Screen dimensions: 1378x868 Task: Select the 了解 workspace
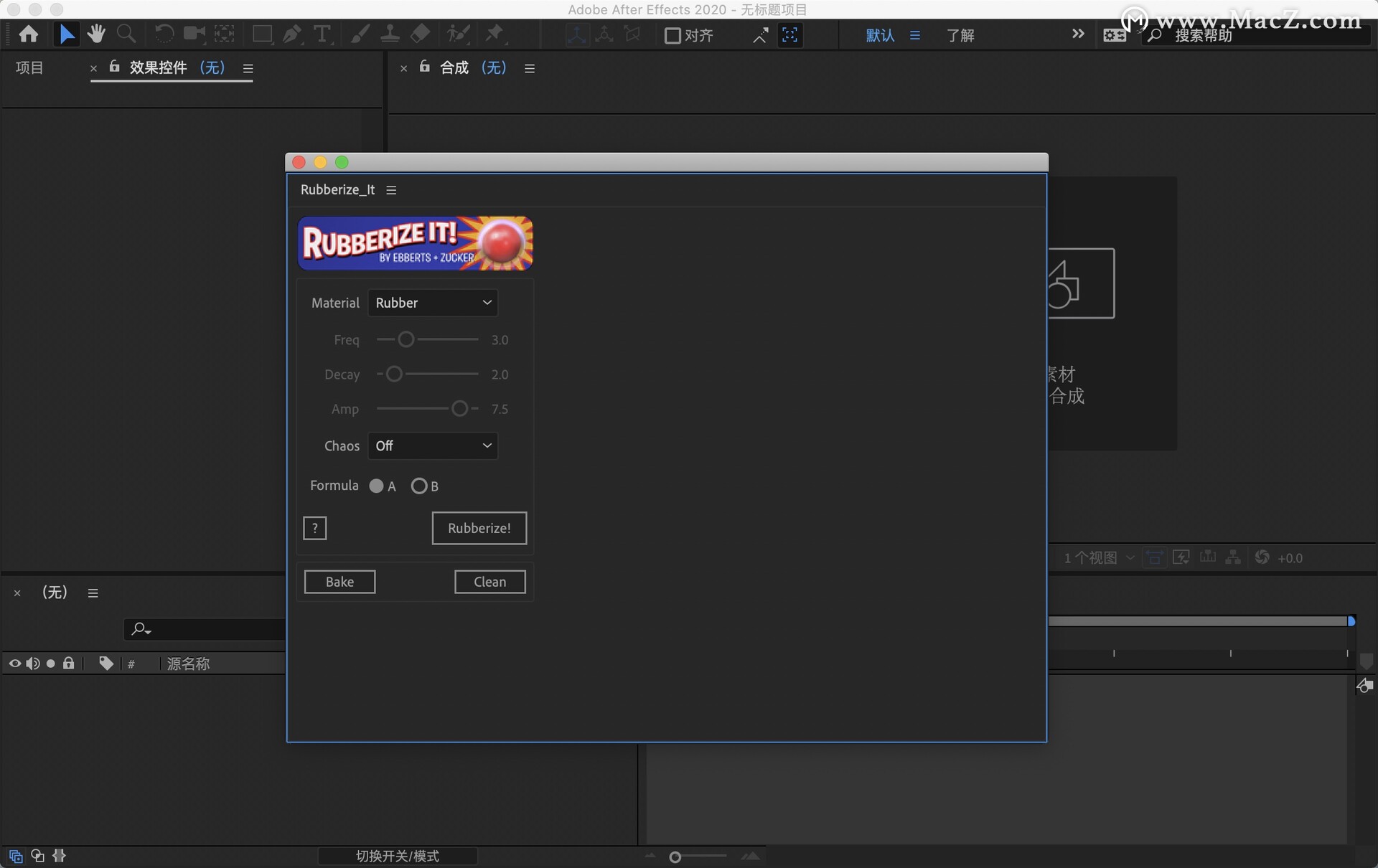[960, 35]
